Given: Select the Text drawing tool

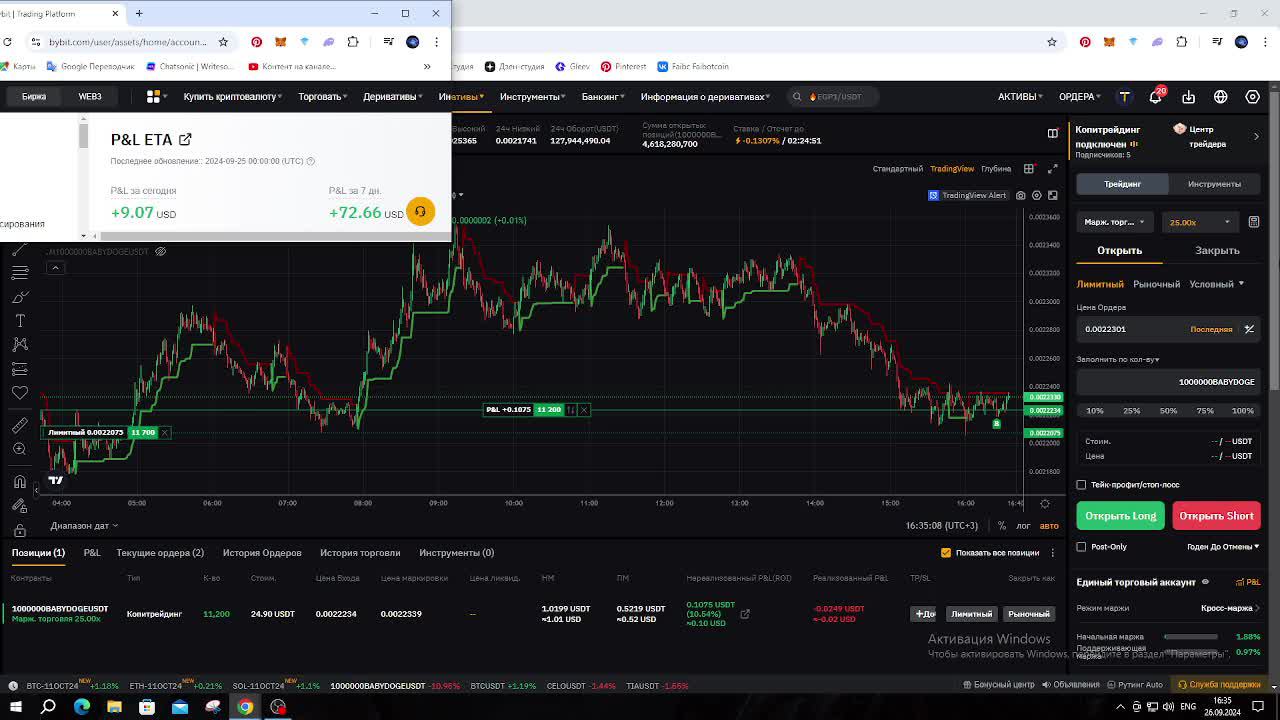Looking at the screenshot, I should point(19,321).
